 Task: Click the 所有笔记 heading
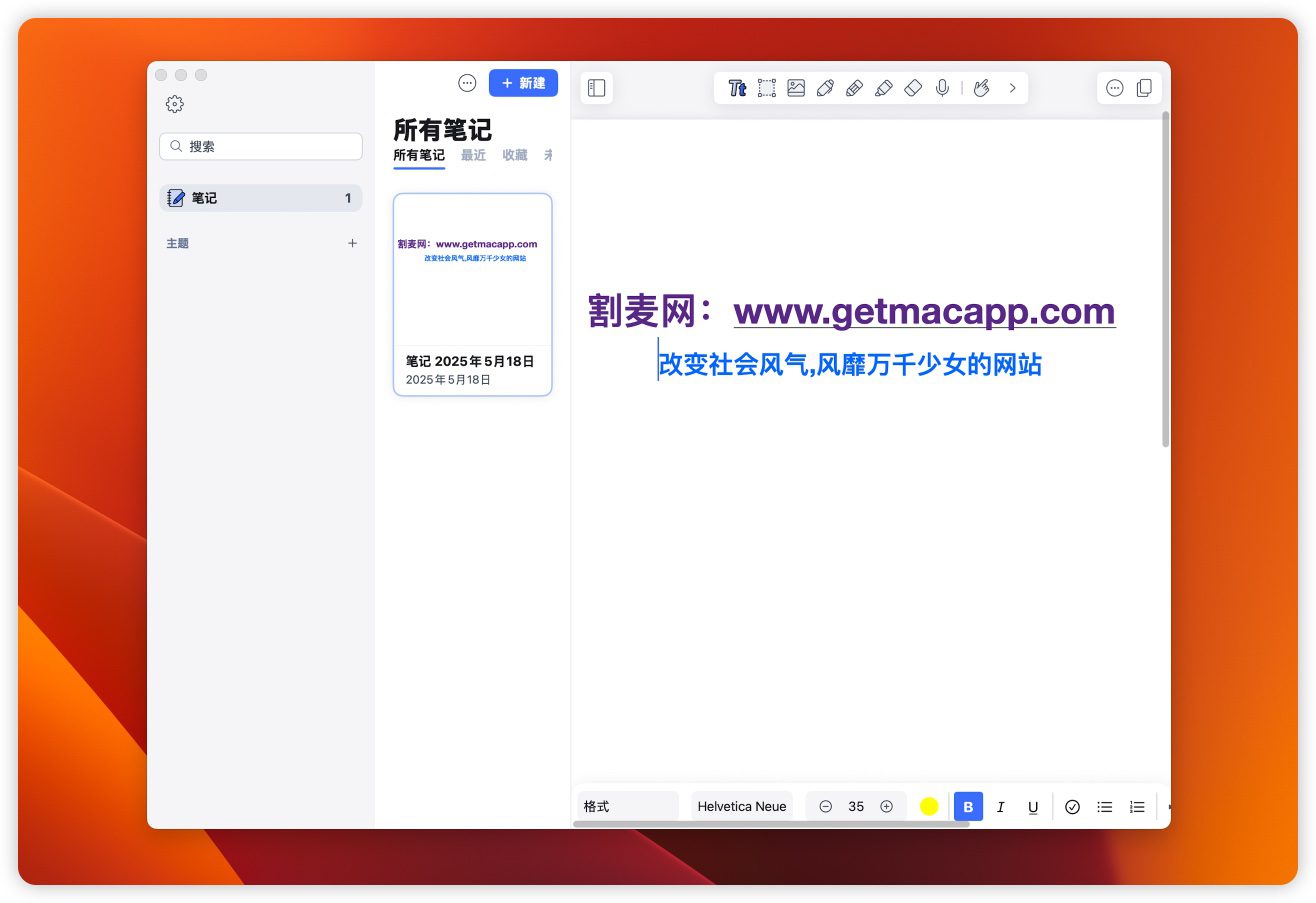[x=442, y=130]
